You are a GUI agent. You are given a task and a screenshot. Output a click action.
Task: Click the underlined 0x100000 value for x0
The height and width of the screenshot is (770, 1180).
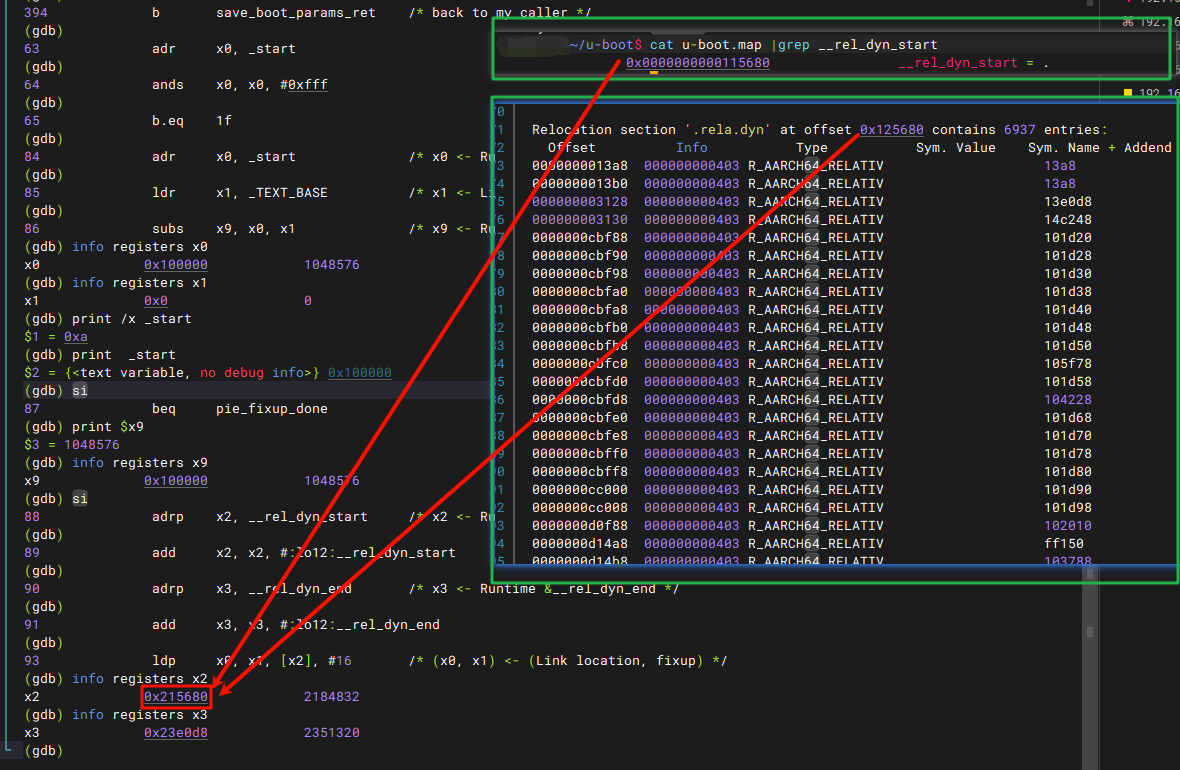tap(176, 265)
